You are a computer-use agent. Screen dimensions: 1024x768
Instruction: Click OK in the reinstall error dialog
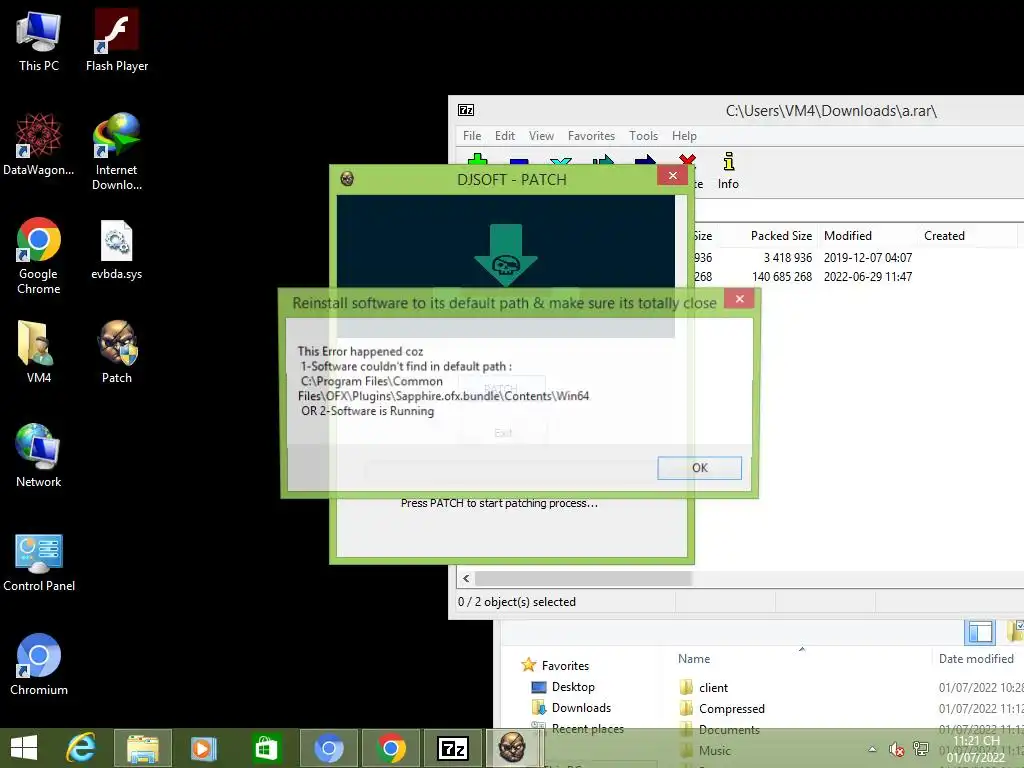click(x=699, y=468)
